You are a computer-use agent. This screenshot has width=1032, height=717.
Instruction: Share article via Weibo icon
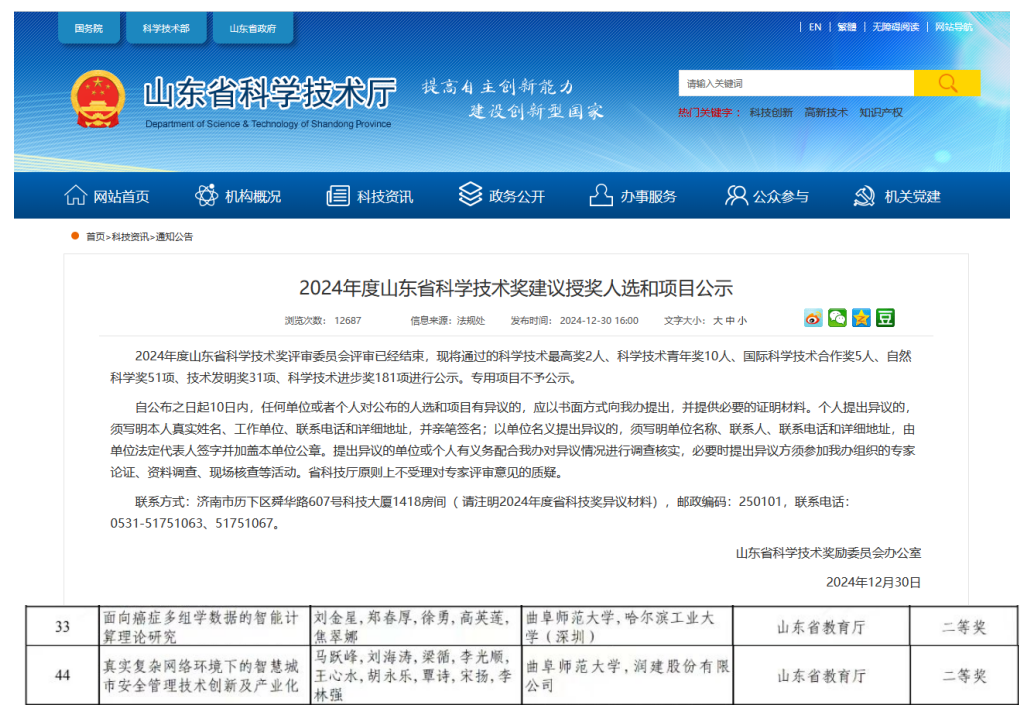813,318
